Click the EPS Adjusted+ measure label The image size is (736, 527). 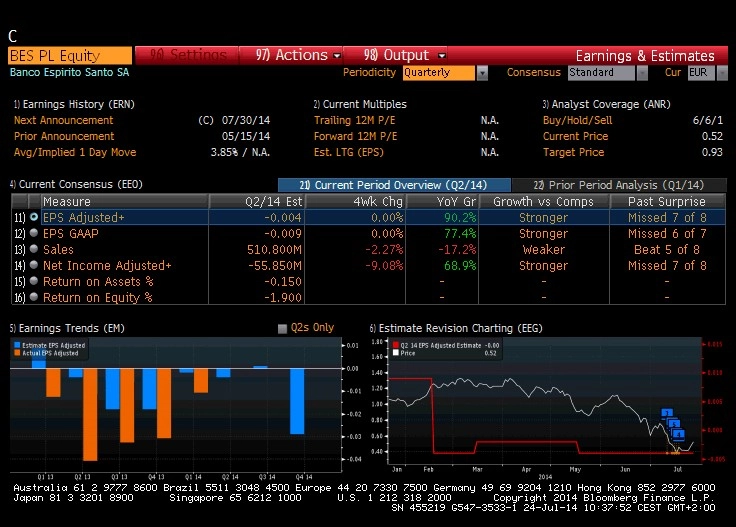84,217
